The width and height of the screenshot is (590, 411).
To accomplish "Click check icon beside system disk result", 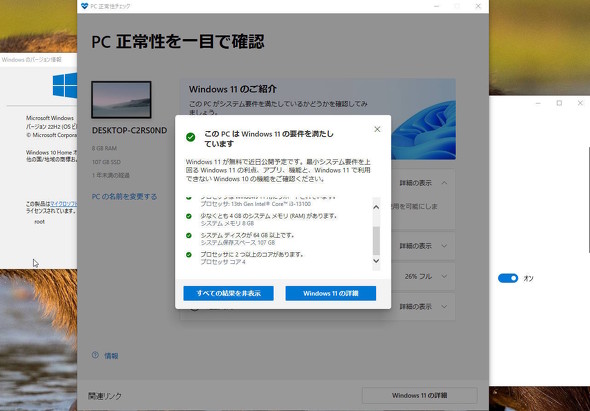I will (189, 235).
